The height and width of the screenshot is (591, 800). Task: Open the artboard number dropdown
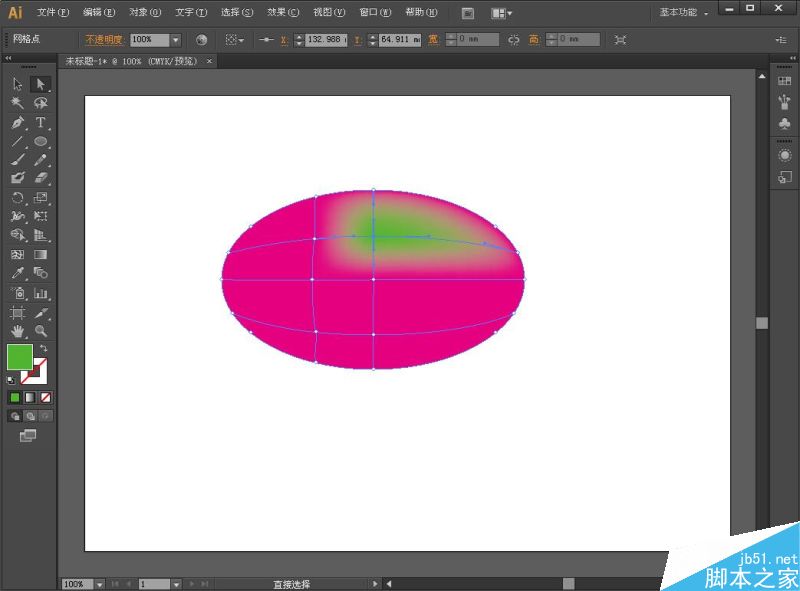click(176, 584)
